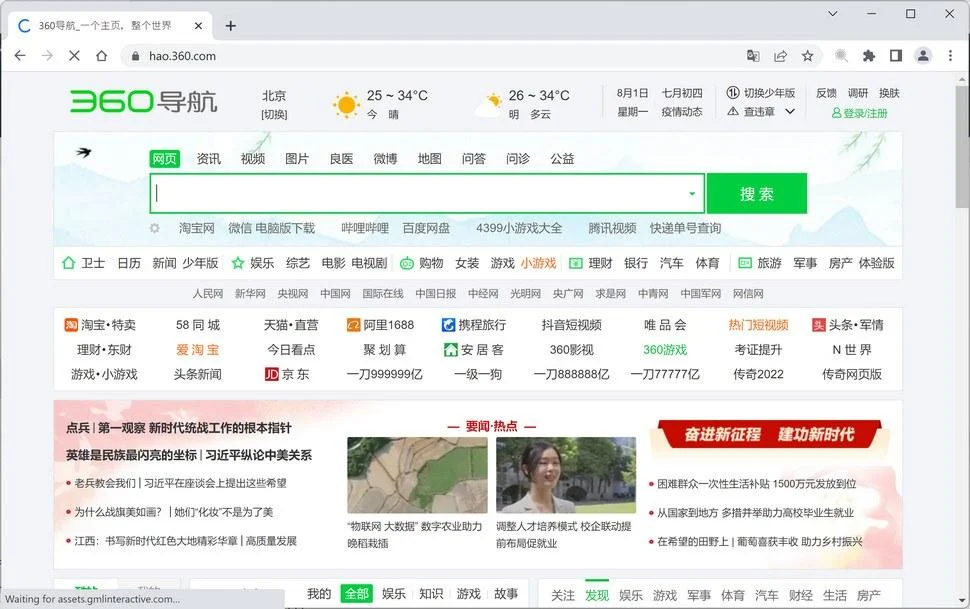The width and height of the screenshot is (970, 609).
Task: Expand the search suggestions dropdown arrow
Action: tap(692, 194)
